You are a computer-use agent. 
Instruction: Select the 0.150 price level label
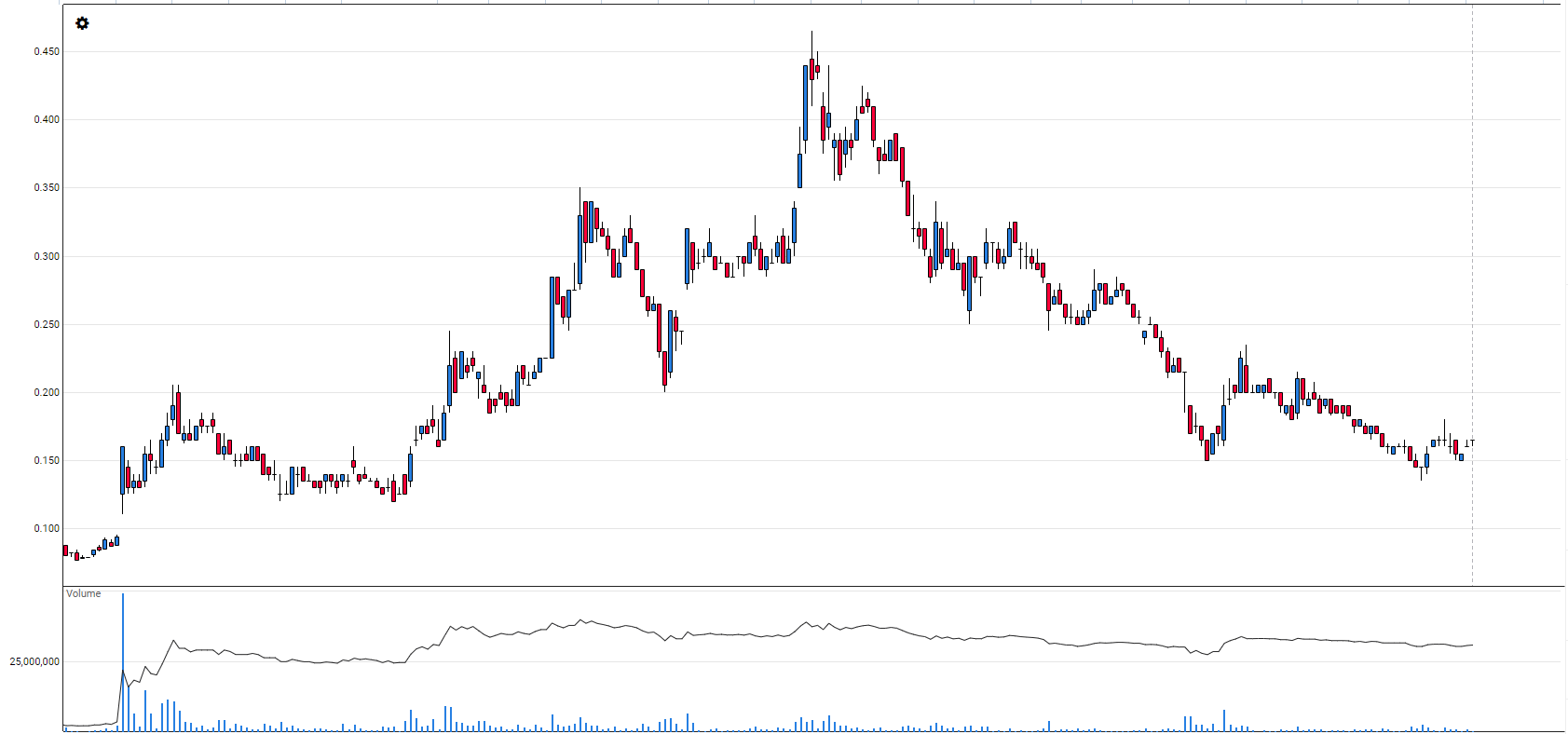pos(47,461)
